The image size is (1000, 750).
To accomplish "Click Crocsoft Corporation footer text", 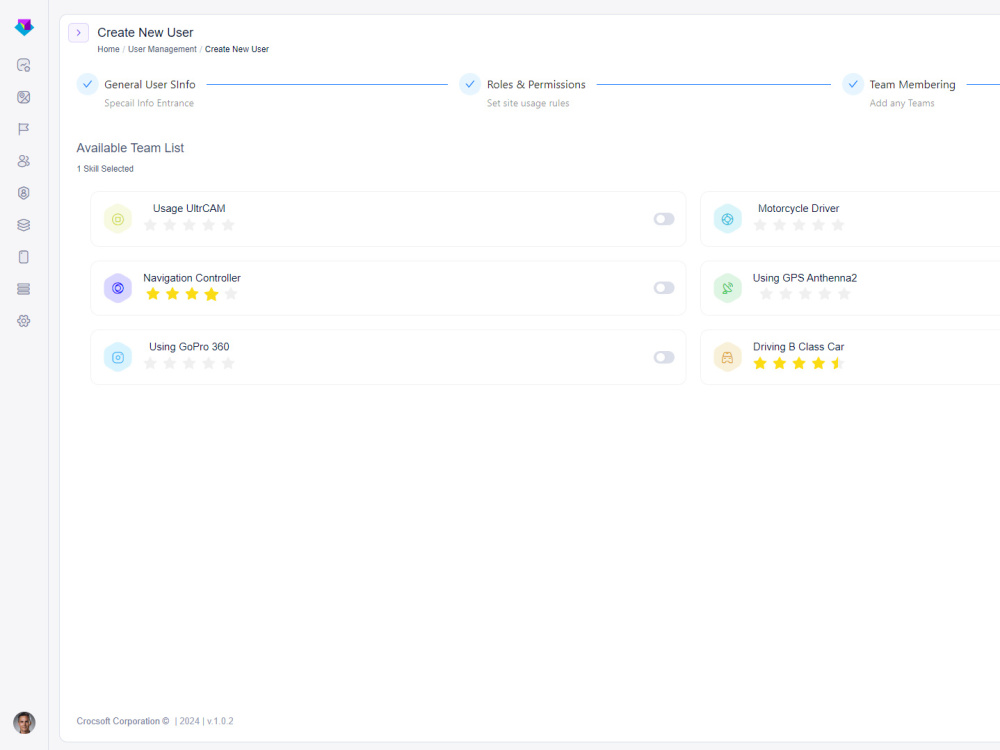I will [x=122, y=721].
